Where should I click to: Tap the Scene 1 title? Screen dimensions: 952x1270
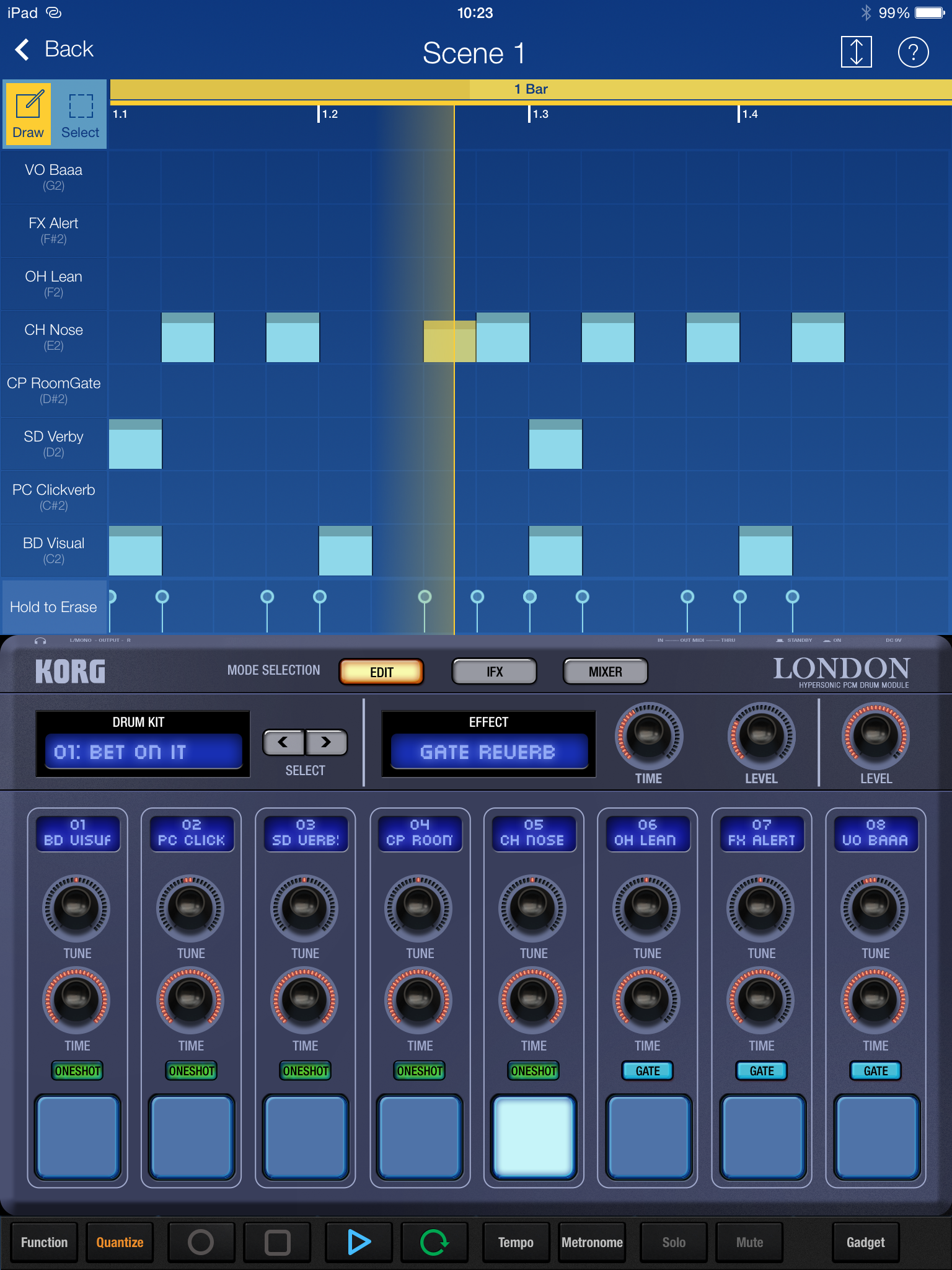474,53
